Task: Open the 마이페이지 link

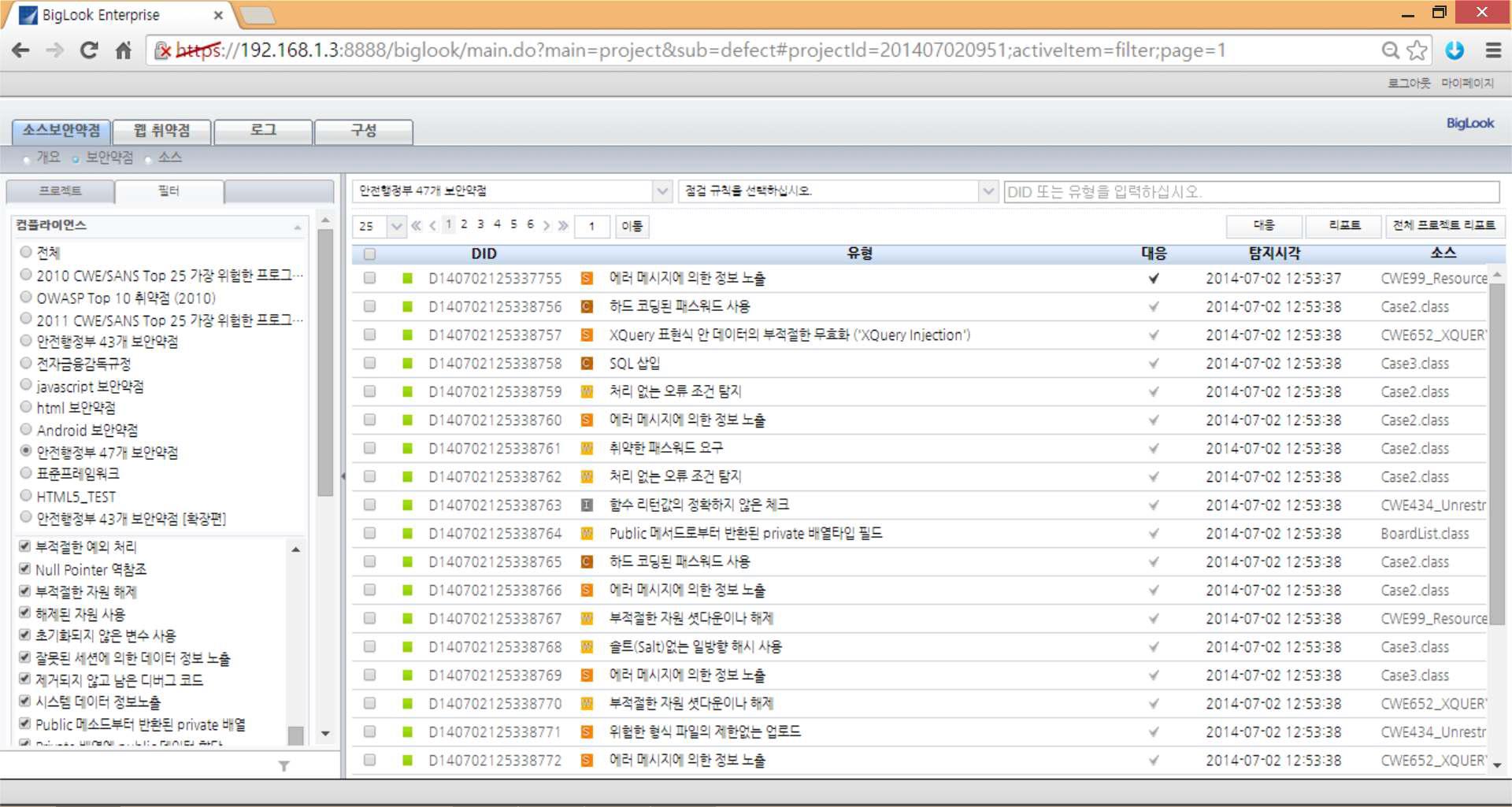Action: (x=1467, y=83)
